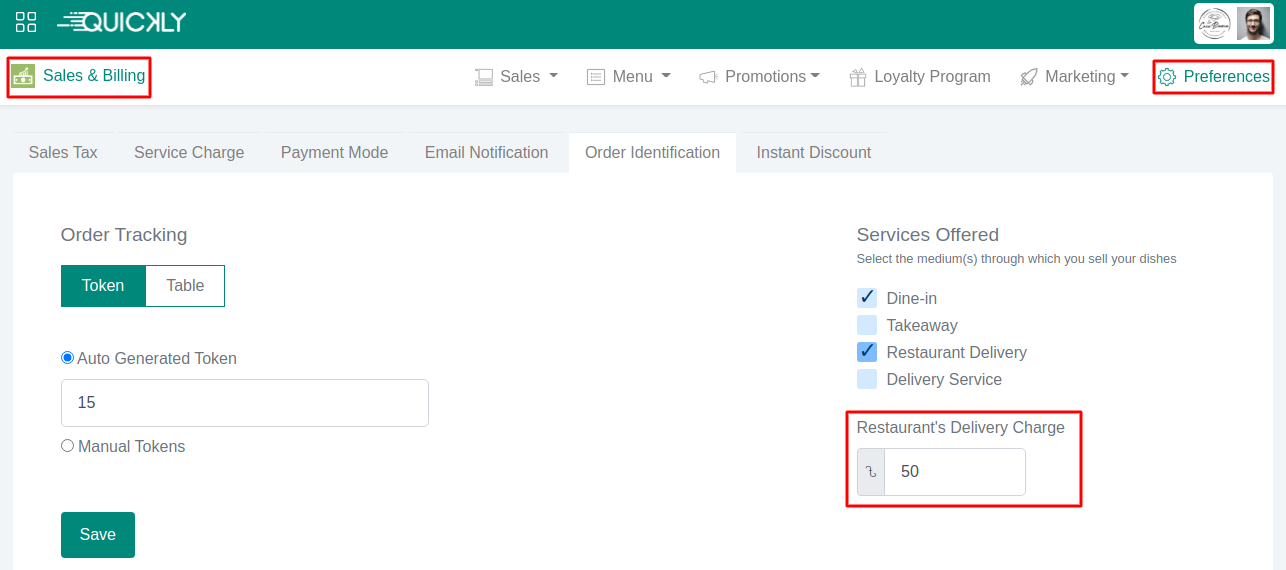Expand the Sales dropdown menu
The width and height of the screenshot is (1286, 570).
(x=517, y=77)
